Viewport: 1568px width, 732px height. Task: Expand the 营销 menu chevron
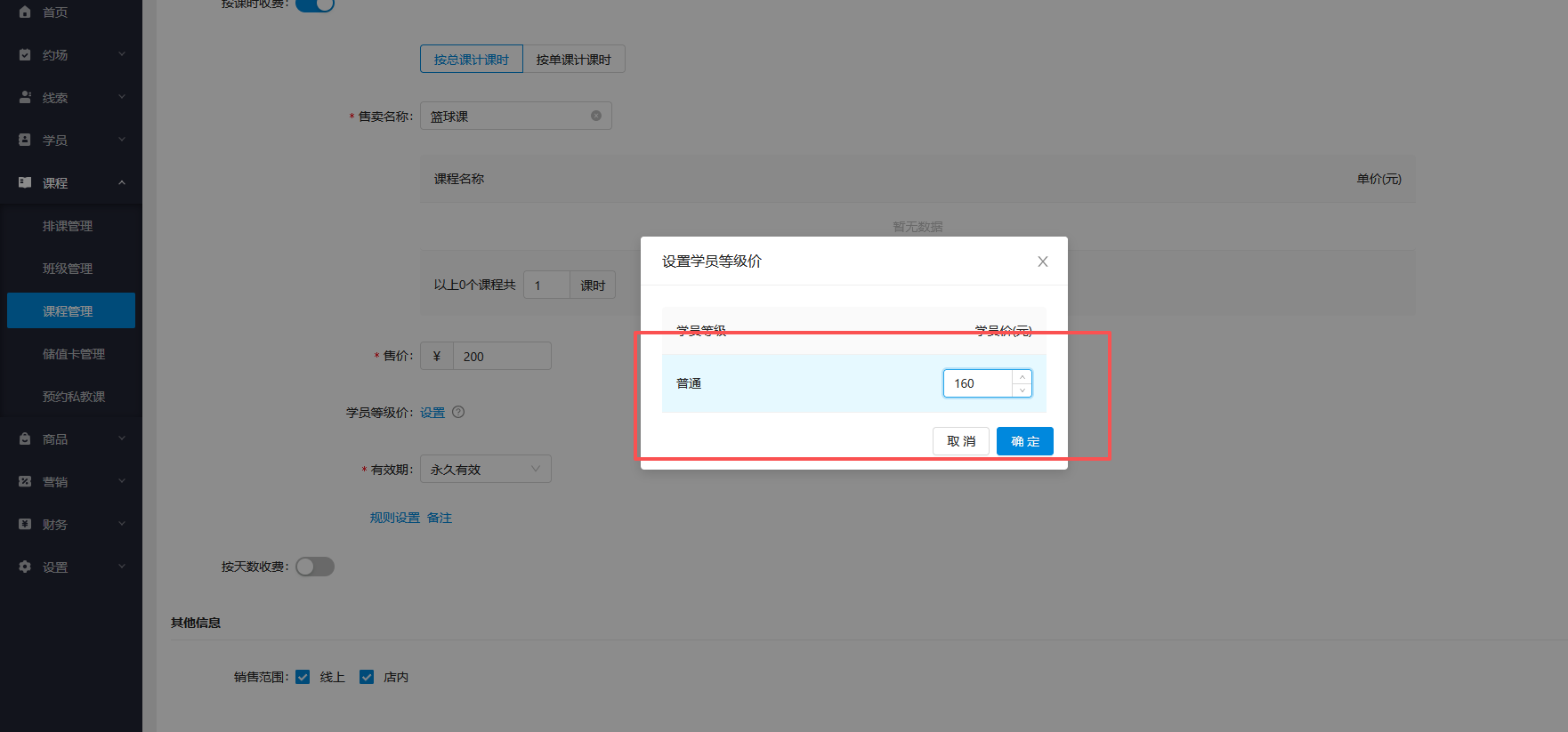122,481
